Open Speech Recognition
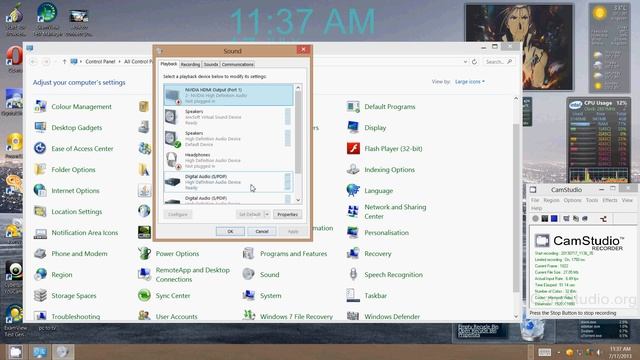The height and width of the screenshot is (360, 640). coord(384,275)
